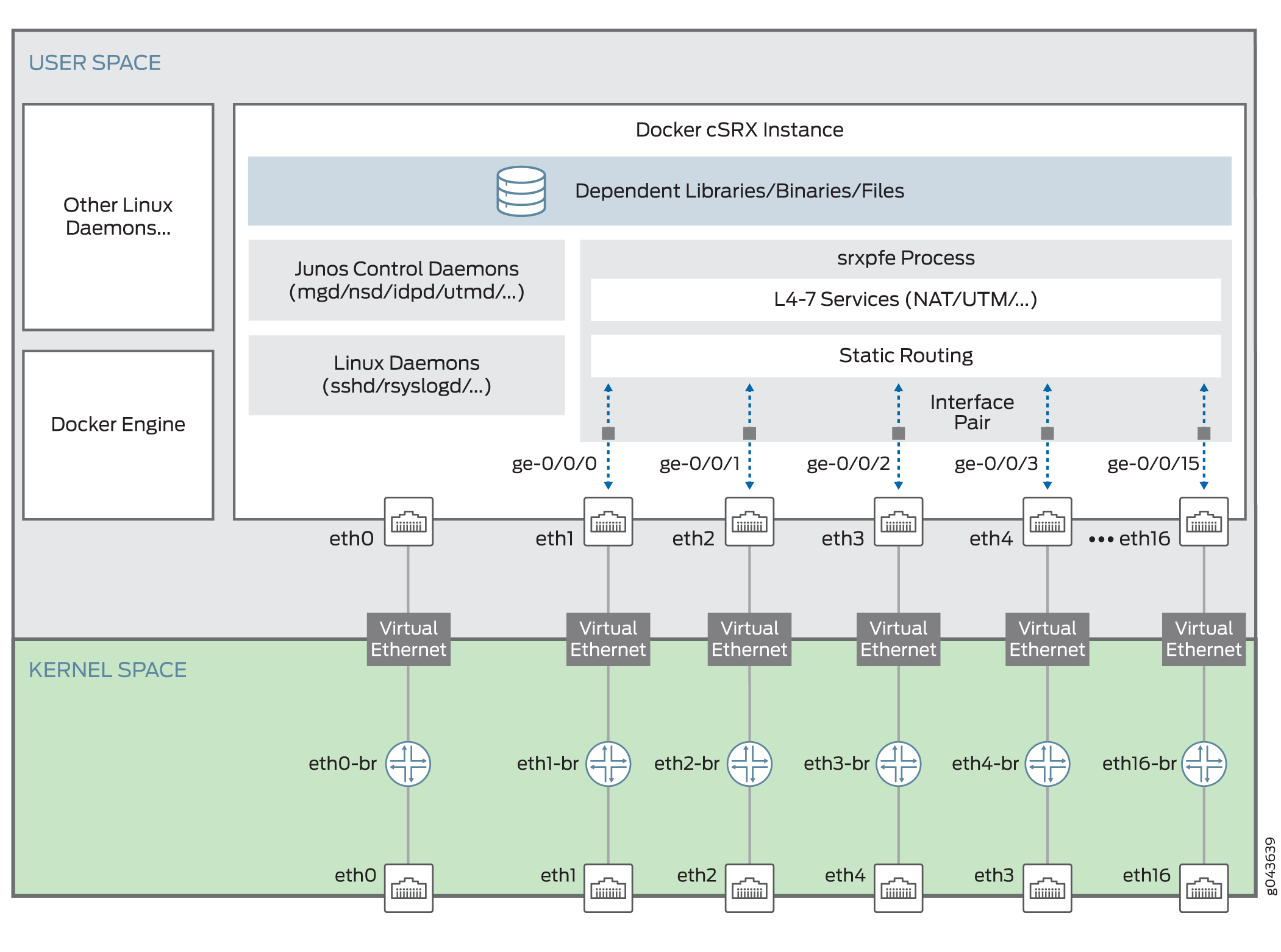Click the Virtual Ethernet label above eth16-br
This screenshot has width=1281, height=952.
1204,639
